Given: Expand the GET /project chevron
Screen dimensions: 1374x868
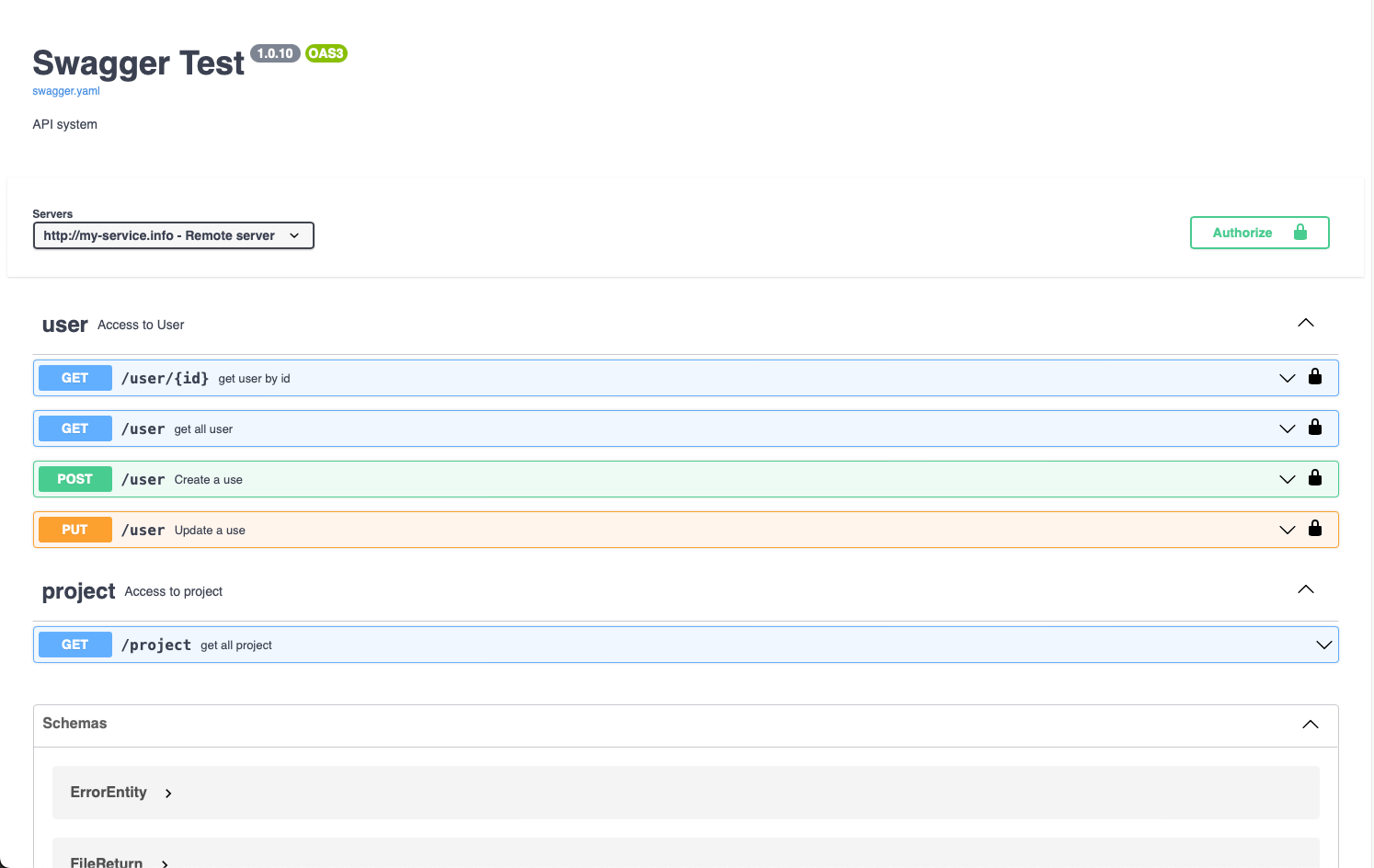Looking at the screenshot, I should click(x=1324, y=645).
